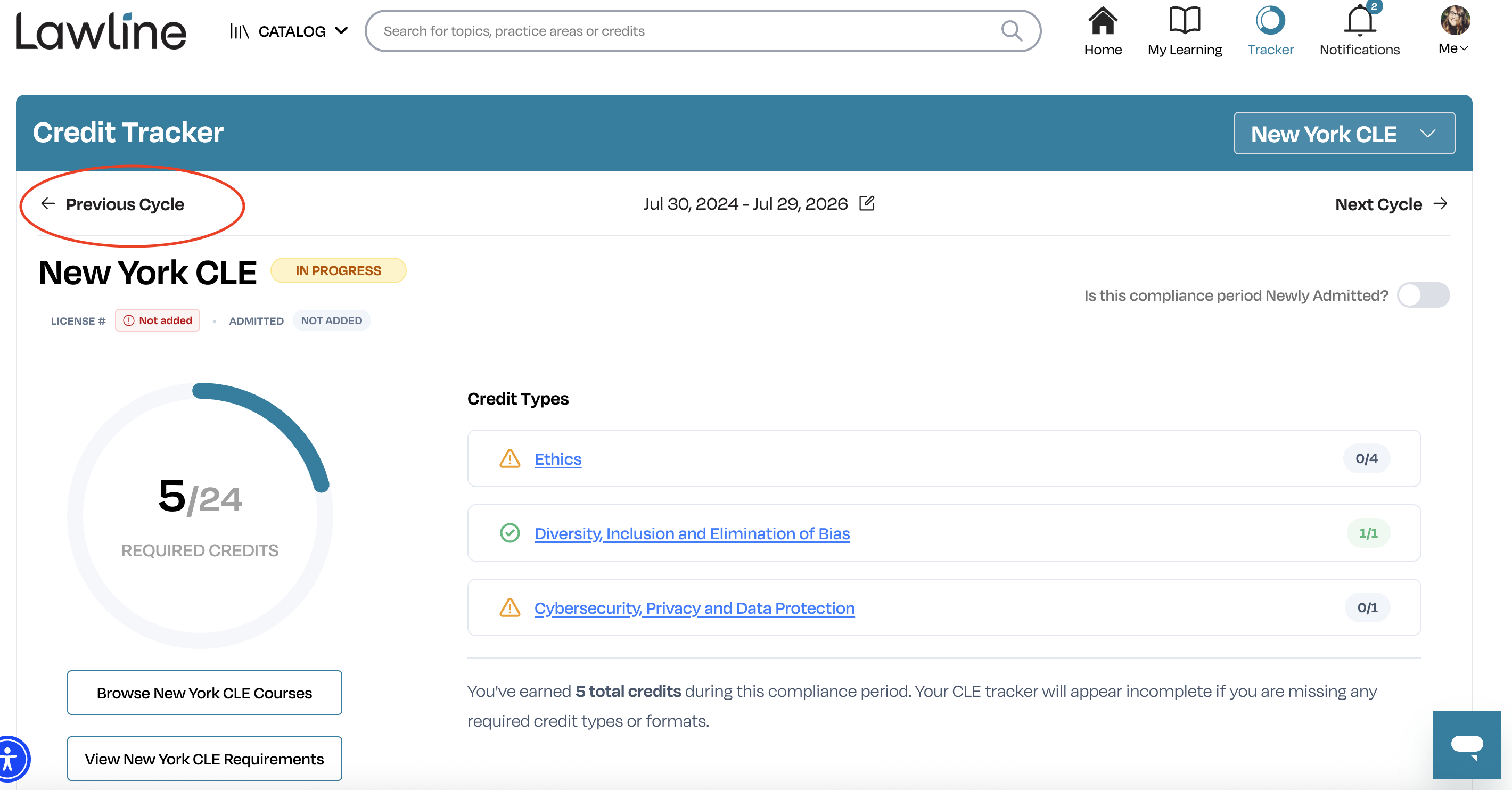
Task: Click the Diversity 1/1 credit count
Action: click(1368, 533)
